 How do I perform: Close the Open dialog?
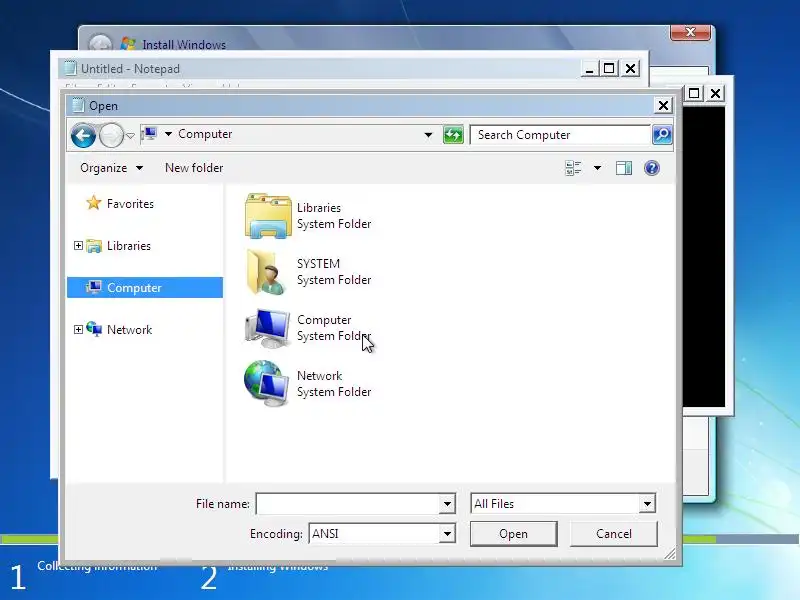(x=663, y=106)
